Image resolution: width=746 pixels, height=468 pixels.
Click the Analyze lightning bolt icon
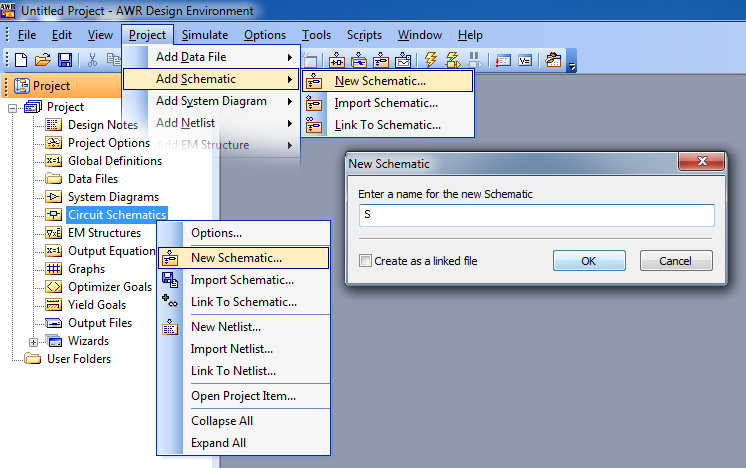click(431, 60)
